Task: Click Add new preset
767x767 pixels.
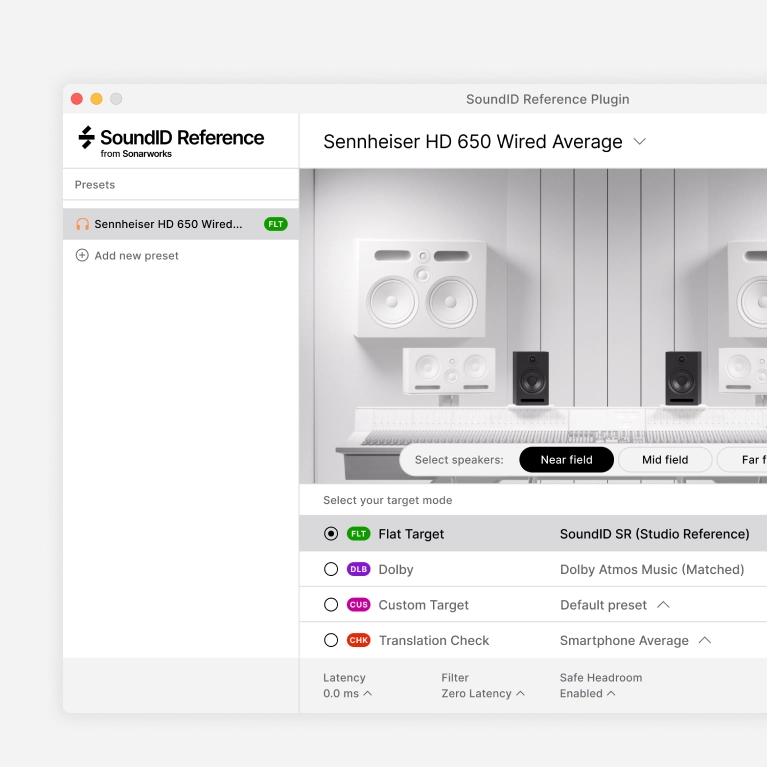Action: point(136,256)
